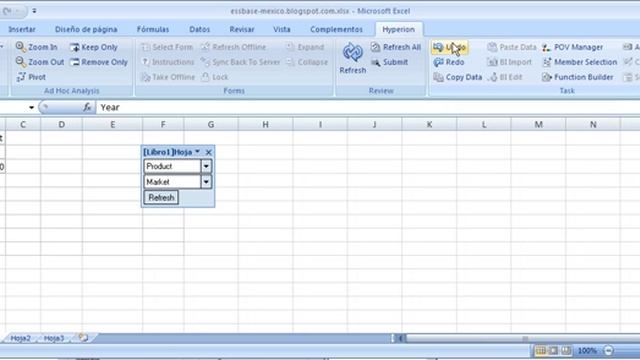Image resolution: width=640 pixels, height=360 pixels.
Task: Click the Expand command
Action: click(305, 47)
